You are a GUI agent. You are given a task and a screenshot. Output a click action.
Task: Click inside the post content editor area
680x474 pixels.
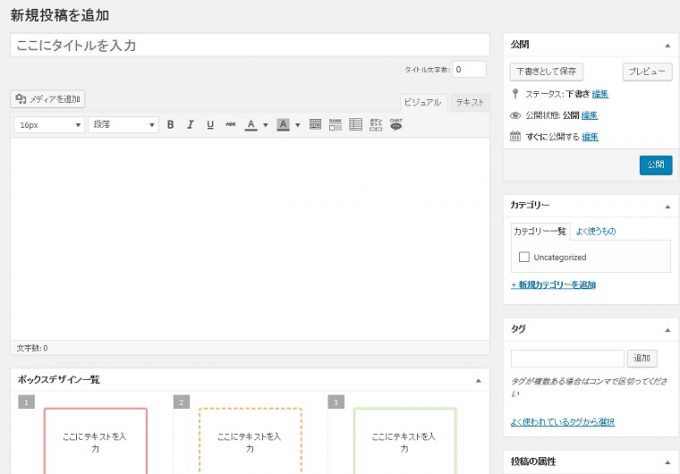(x=250, y=239)
